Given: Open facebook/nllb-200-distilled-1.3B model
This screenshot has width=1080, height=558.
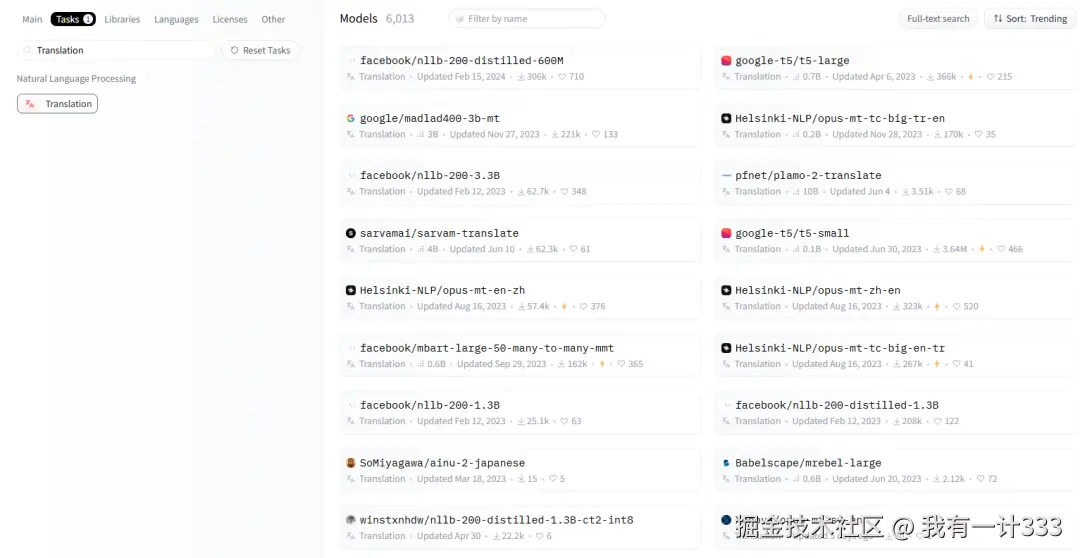Looking at the screenshot, I should click(x=895, y=413).
